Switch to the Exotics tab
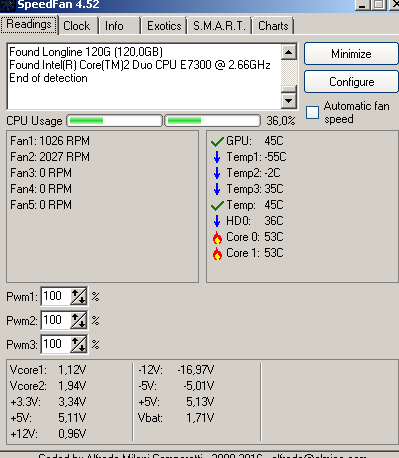 164,26
